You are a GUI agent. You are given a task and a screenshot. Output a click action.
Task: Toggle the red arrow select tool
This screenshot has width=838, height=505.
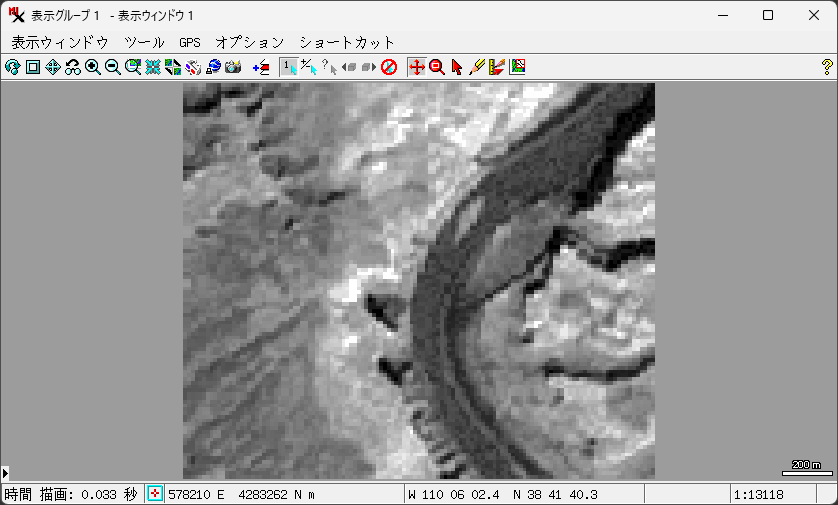pyautogui.click(x=457, y=67)
